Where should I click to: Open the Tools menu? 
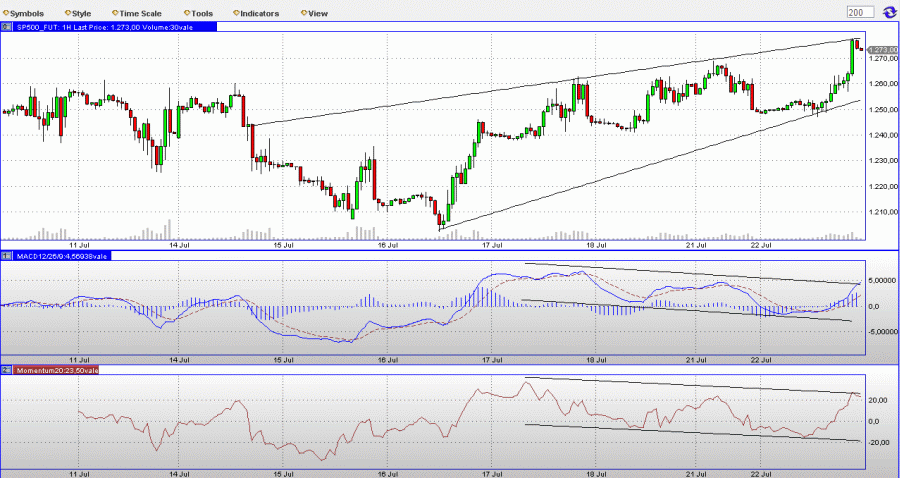tap(199, 13)
